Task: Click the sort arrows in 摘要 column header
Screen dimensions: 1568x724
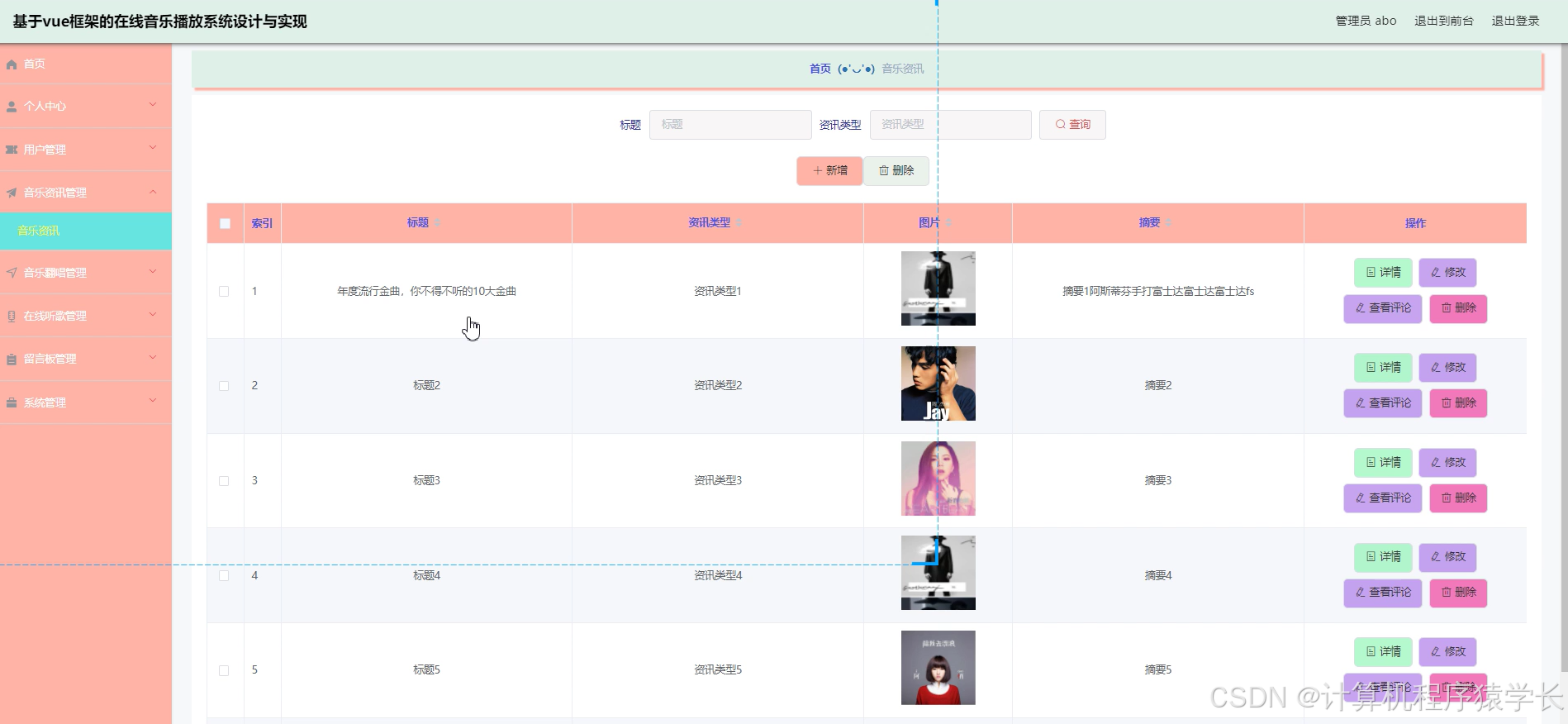Action: tap(1169, 223)
